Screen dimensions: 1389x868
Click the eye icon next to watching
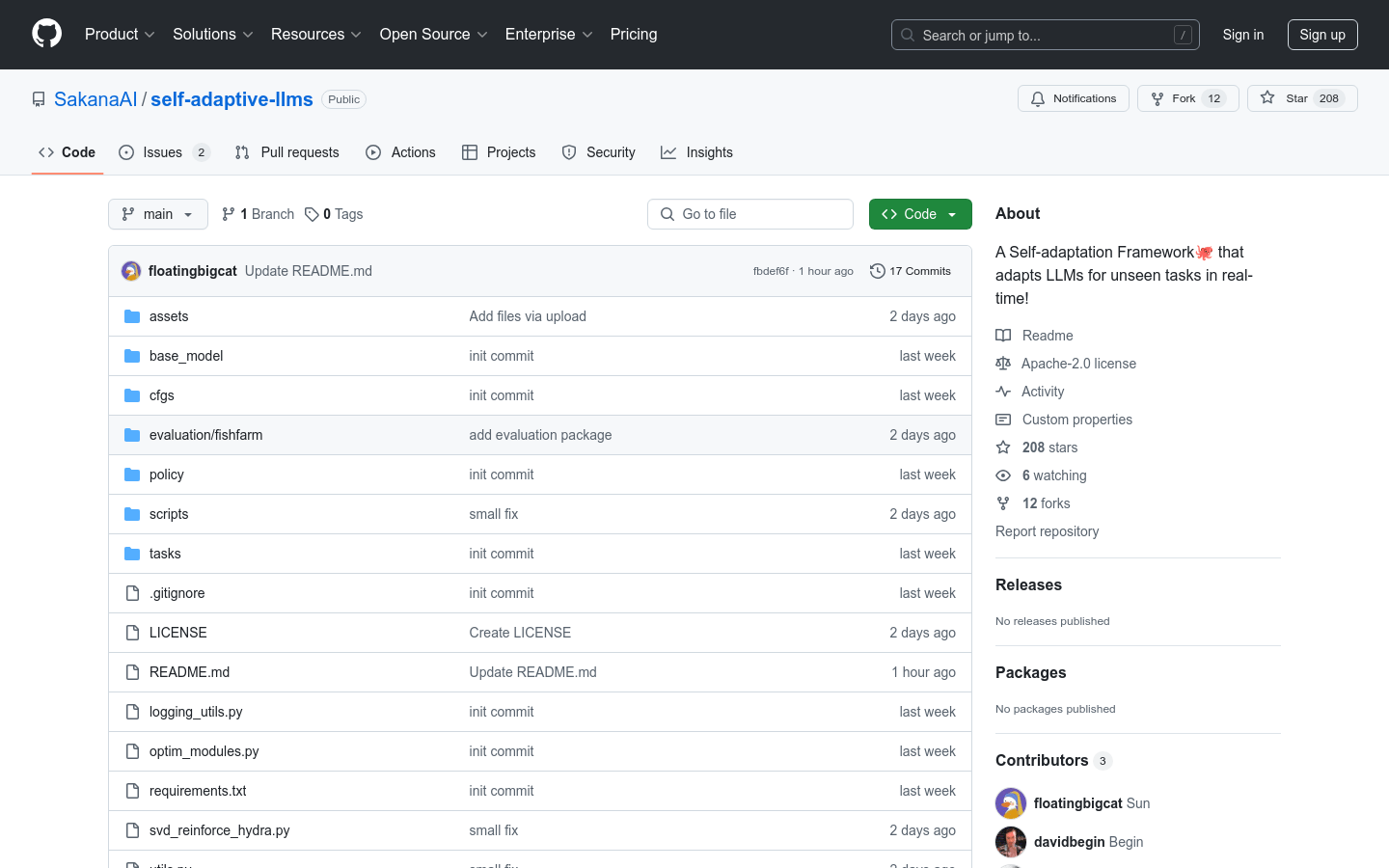point(1003,475)
